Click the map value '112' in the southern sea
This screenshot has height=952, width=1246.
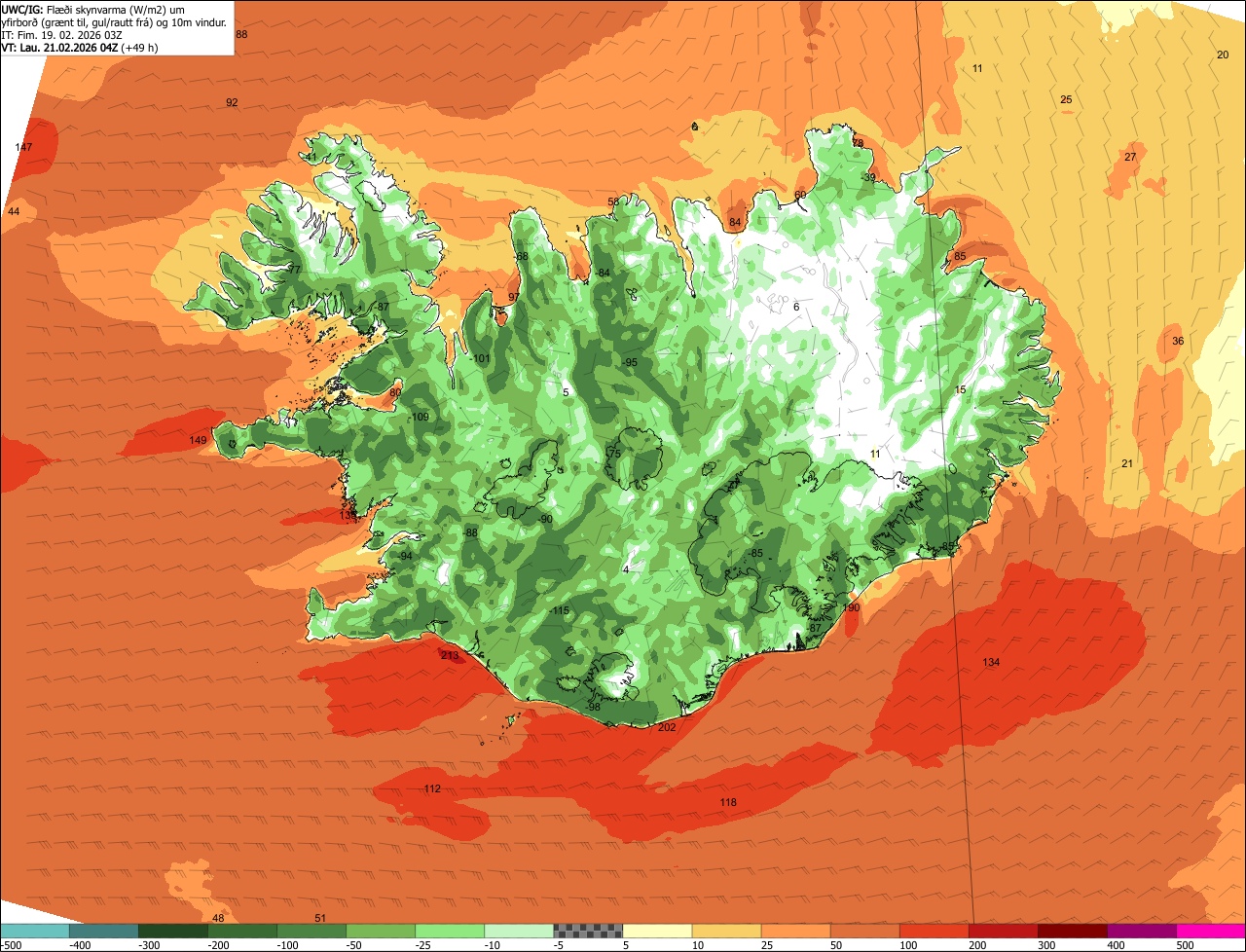(432, 788)
